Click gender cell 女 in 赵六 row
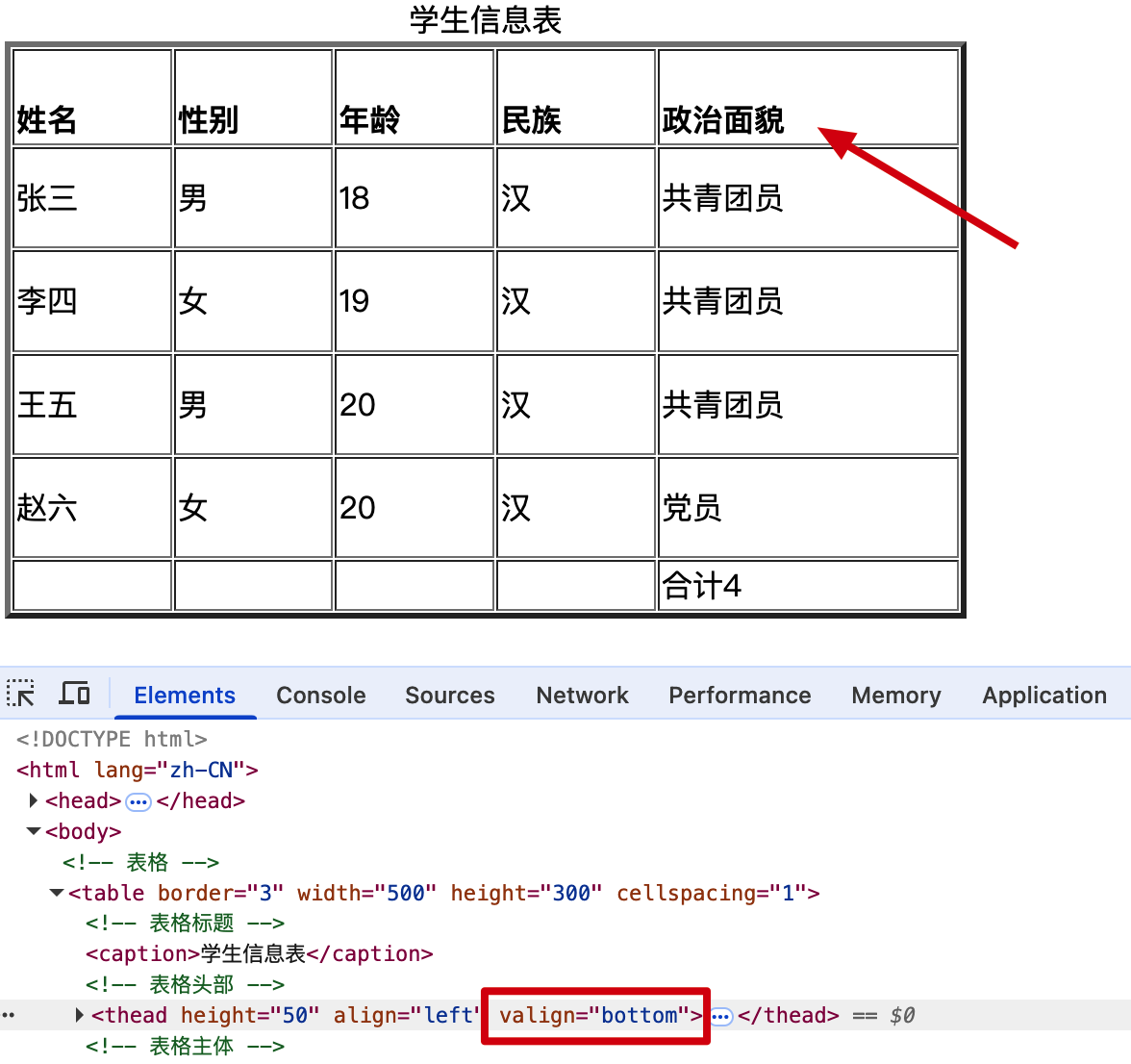 pyautogui.click(x=253, y=507)
